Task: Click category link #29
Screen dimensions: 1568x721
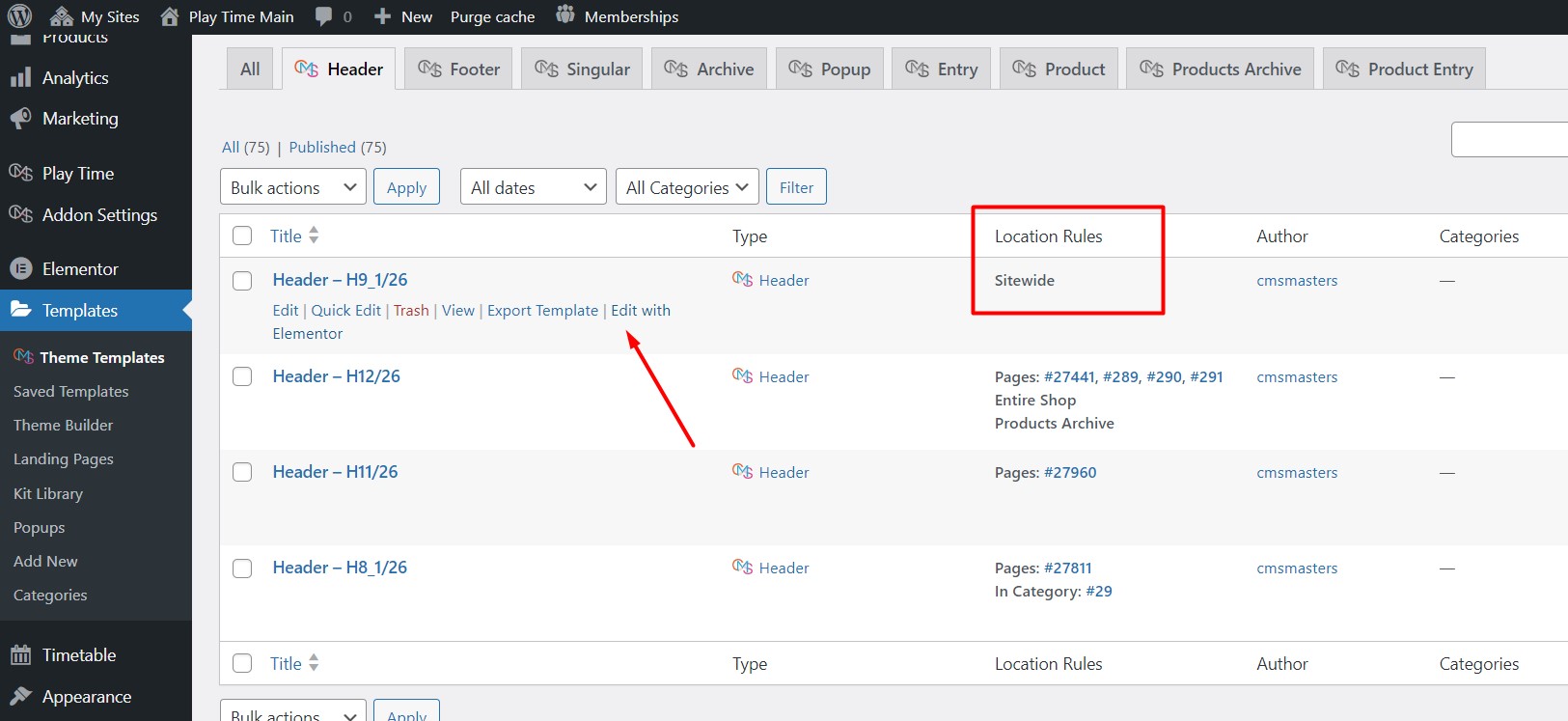Action: 1099,591
